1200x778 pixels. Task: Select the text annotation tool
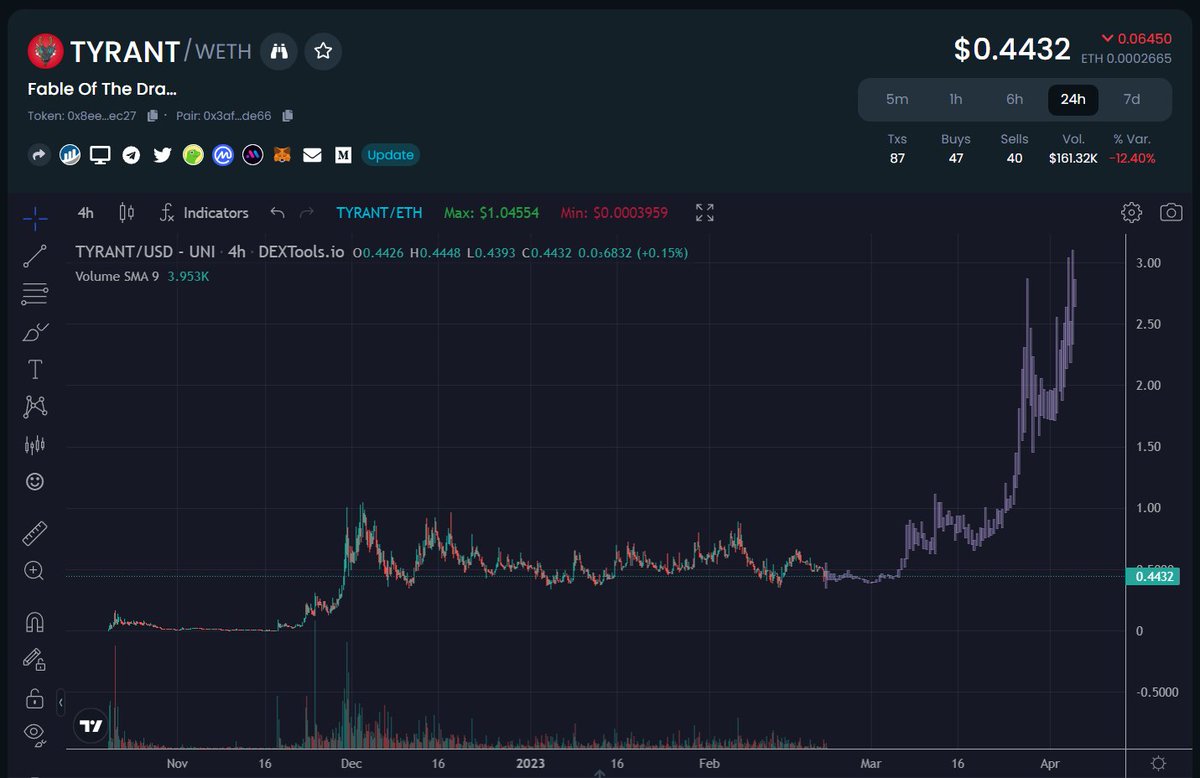click(x=34, y=370)
